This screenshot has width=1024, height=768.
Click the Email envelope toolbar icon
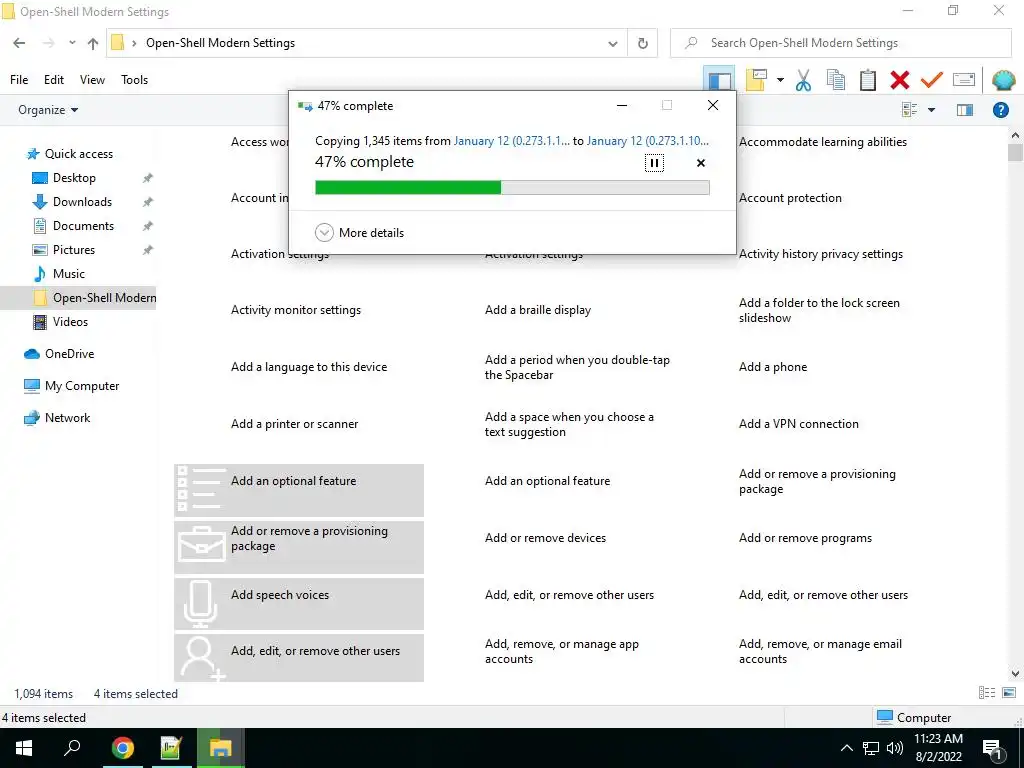(x=964, y=80)
